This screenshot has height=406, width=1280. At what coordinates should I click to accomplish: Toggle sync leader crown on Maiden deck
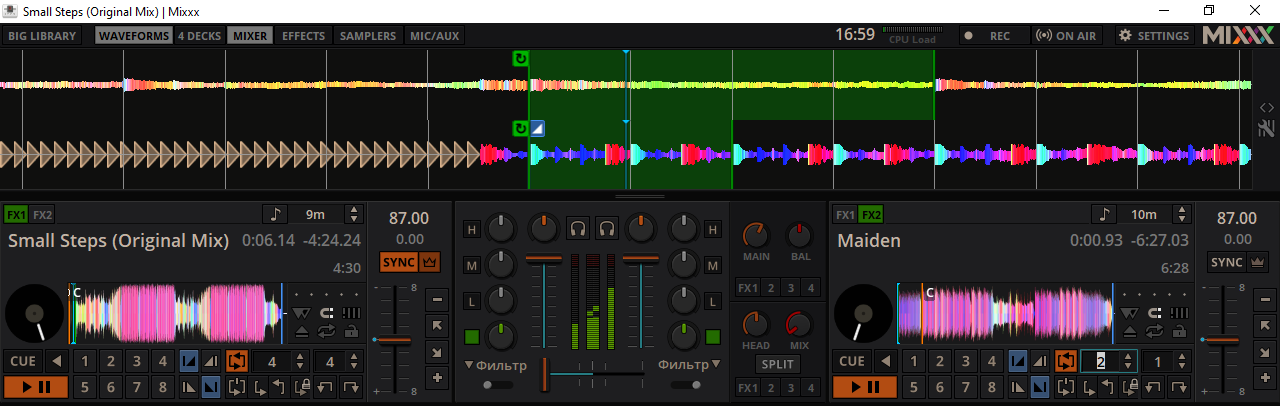click(1258, 262)
